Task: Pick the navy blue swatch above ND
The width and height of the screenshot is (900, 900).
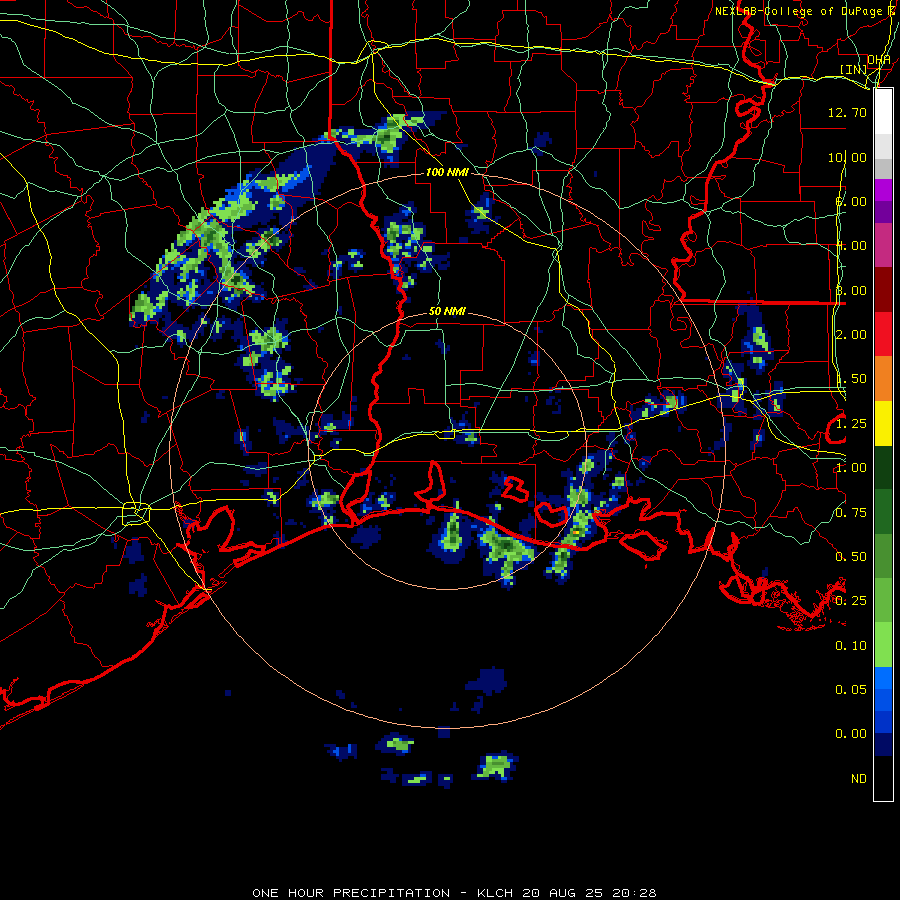Action: pyautogui.click(x=883, y=745)
